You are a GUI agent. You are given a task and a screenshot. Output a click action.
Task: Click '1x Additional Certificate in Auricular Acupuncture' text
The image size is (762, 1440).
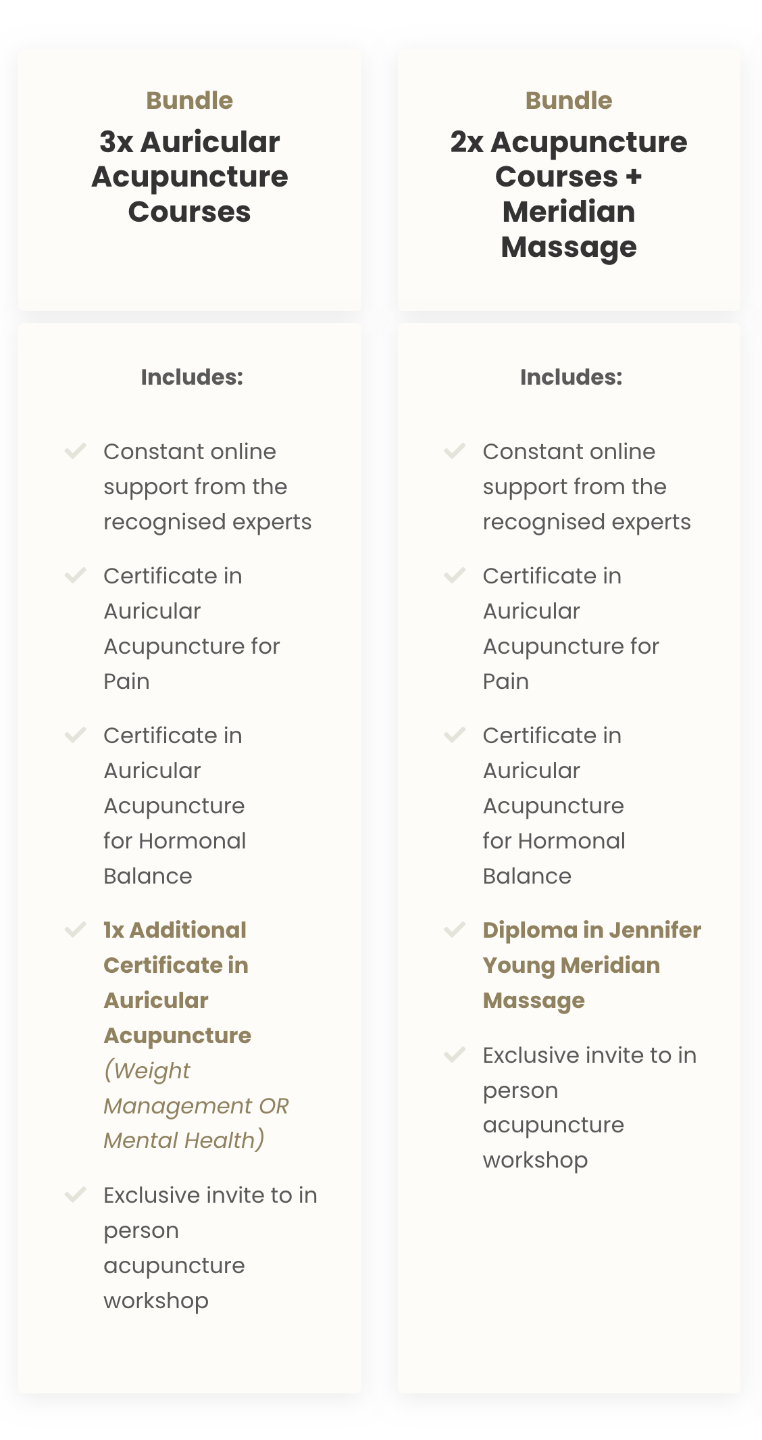(177, 982)
